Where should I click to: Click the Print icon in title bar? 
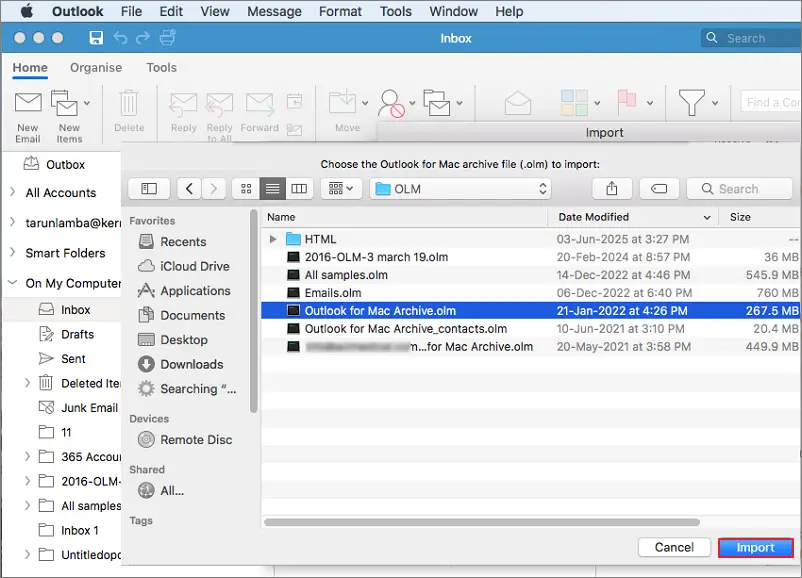click(x=168, y=38)
